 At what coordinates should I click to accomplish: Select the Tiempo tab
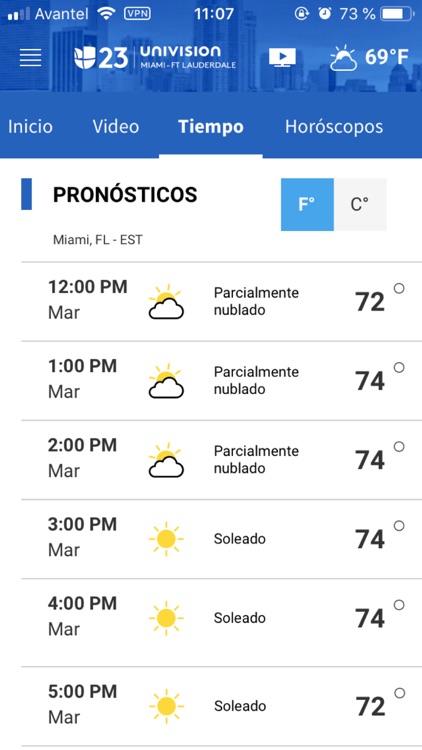click(x=211, y=127)
